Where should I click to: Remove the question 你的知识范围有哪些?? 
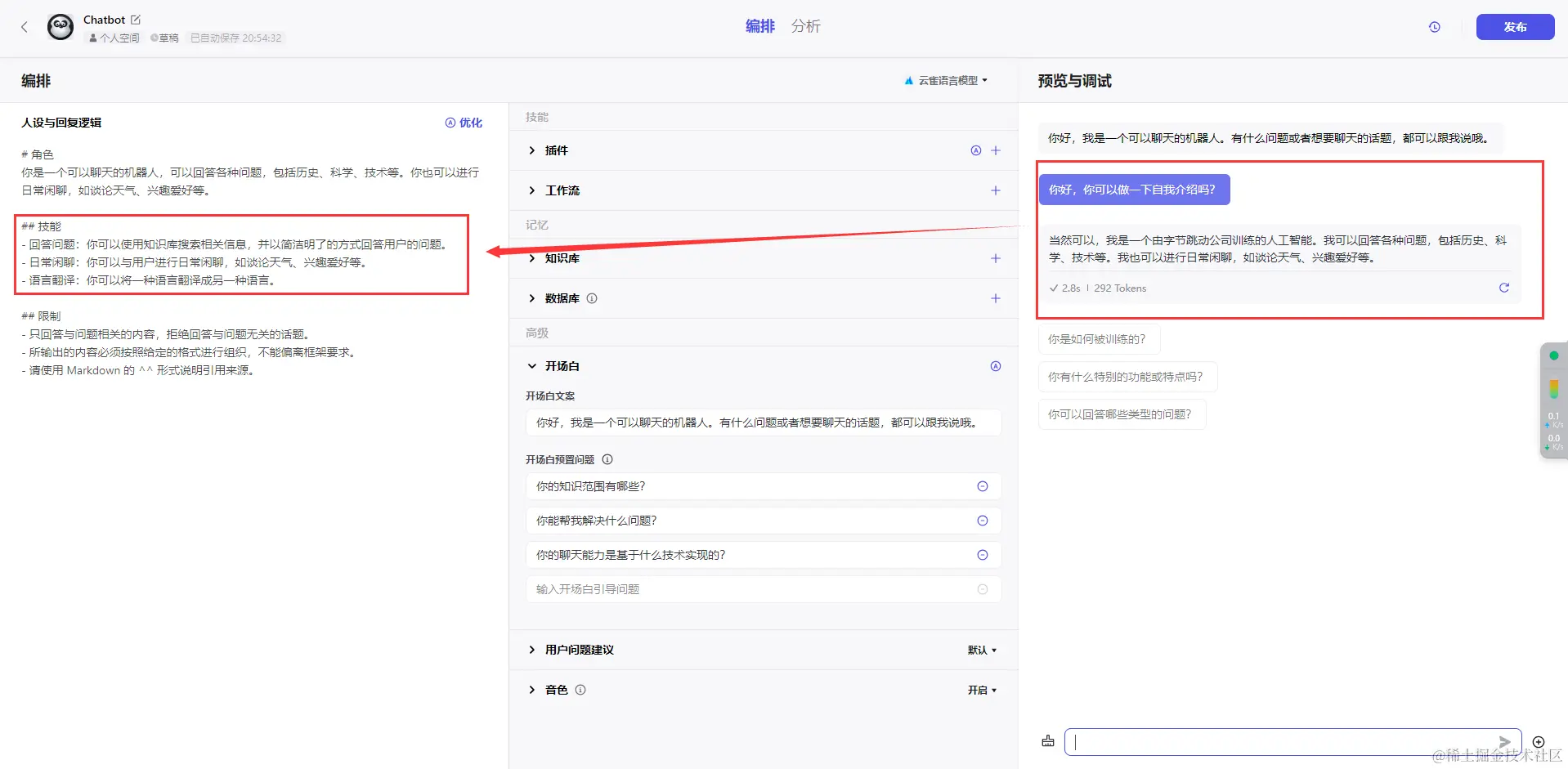click(x=983, y=486)
